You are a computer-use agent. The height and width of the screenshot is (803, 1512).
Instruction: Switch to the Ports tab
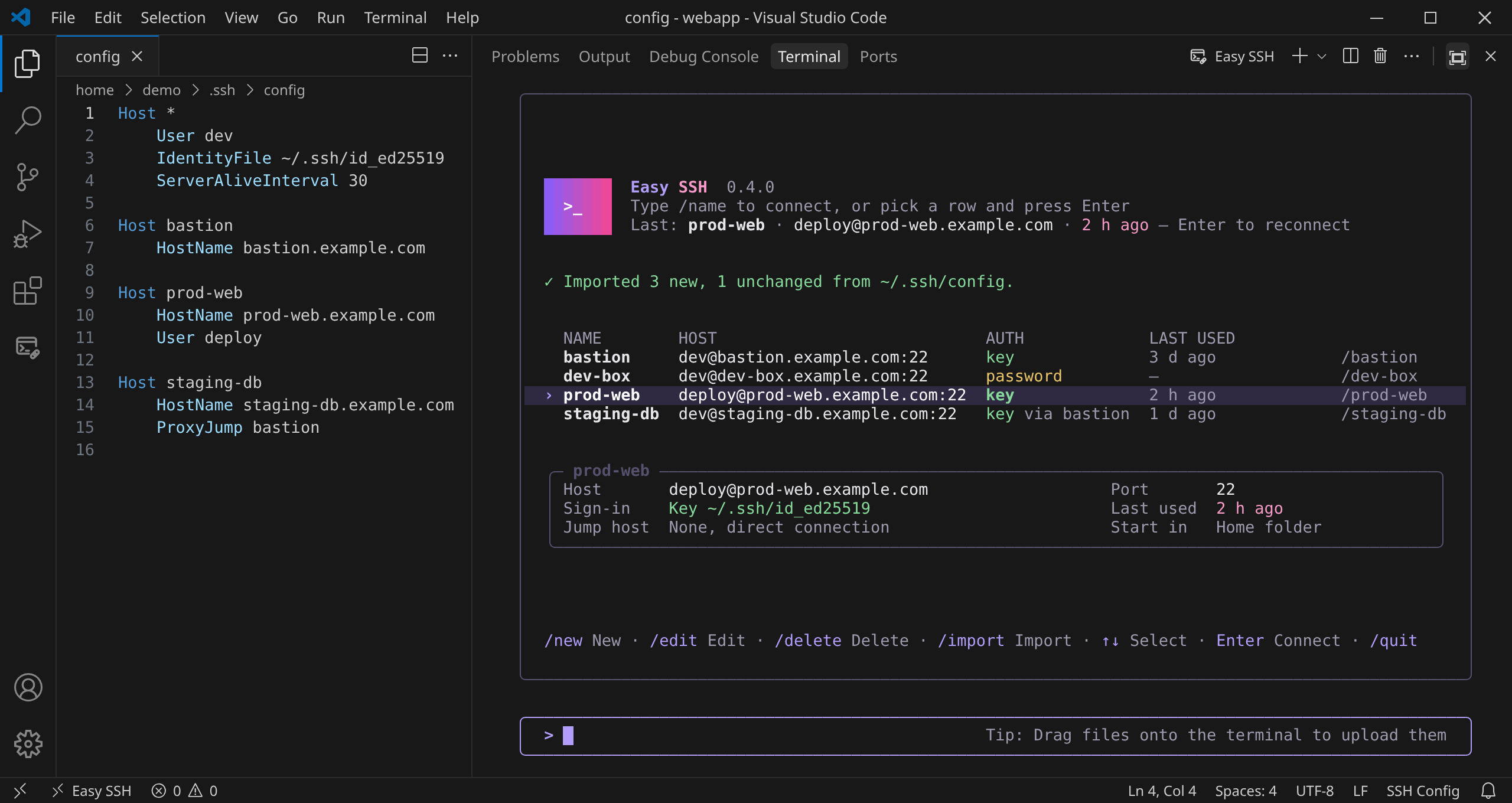point(878,57)
